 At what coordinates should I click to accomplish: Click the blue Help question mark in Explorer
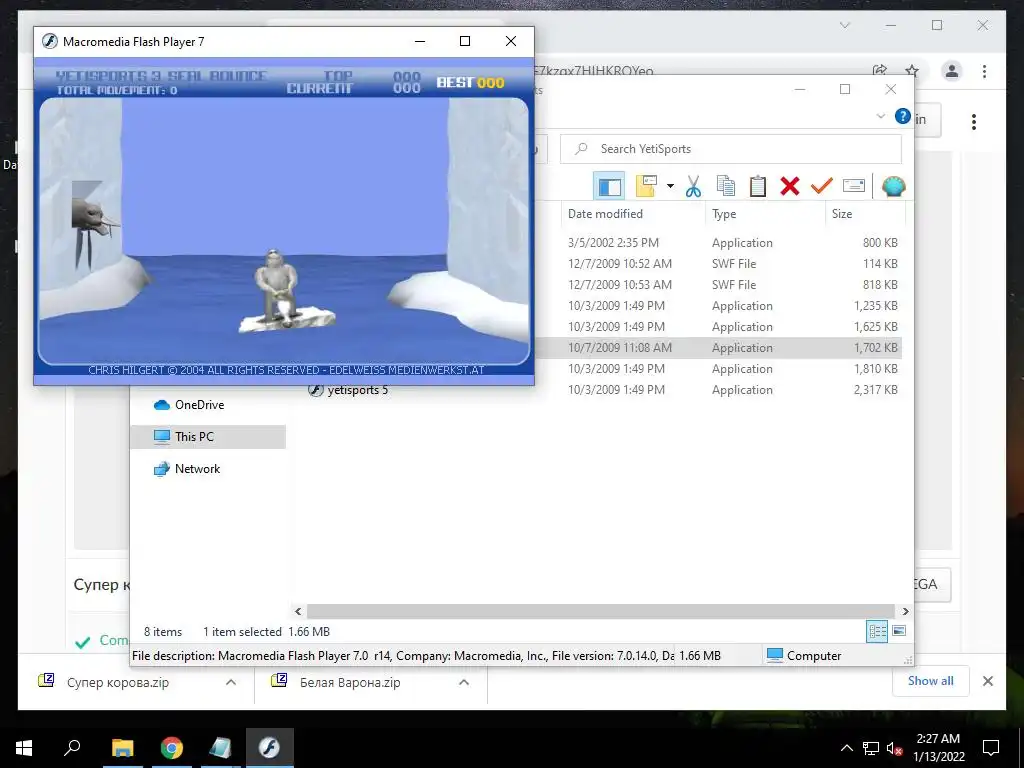(x=903, y=116)
